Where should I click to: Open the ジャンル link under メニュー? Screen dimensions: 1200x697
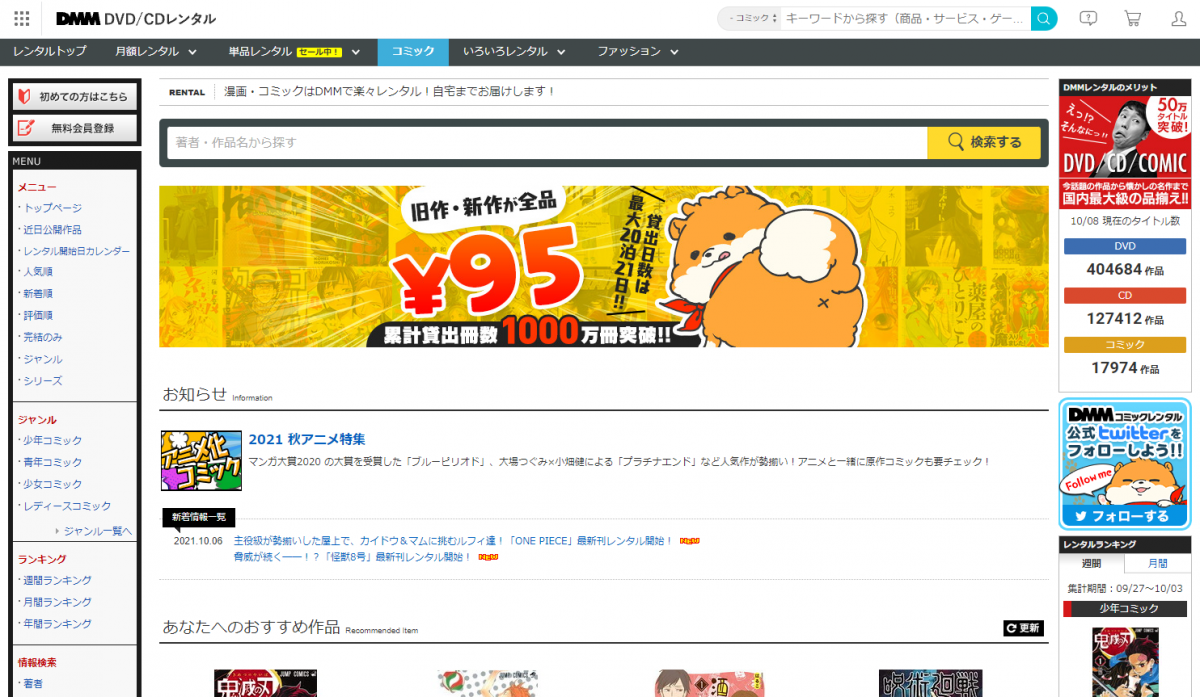pyautogui.click(x=43, y=359)
